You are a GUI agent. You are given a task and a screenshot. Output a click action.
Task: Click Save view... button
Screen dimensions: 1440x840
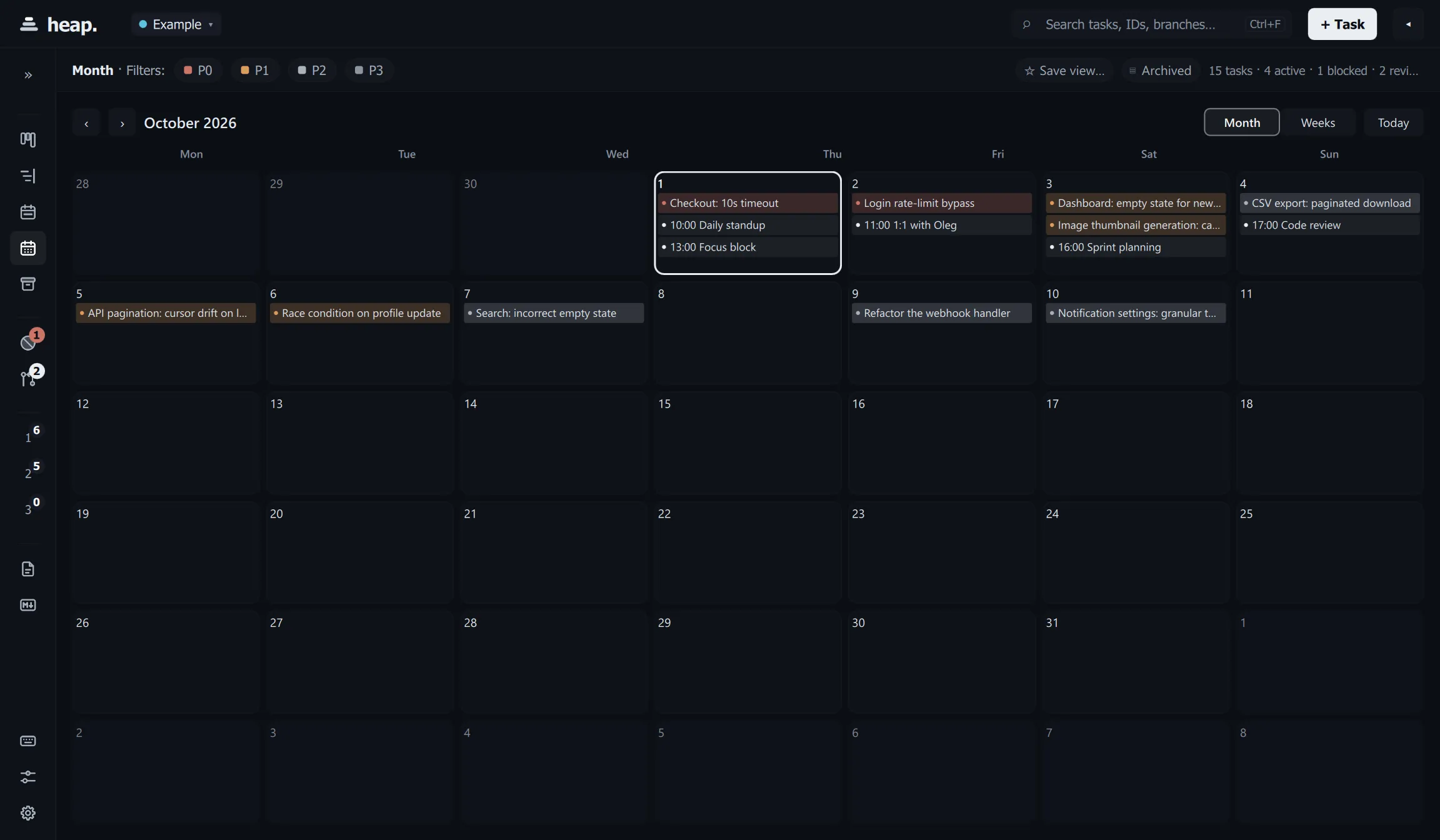pyautogui.click(x=1064, y=70)
